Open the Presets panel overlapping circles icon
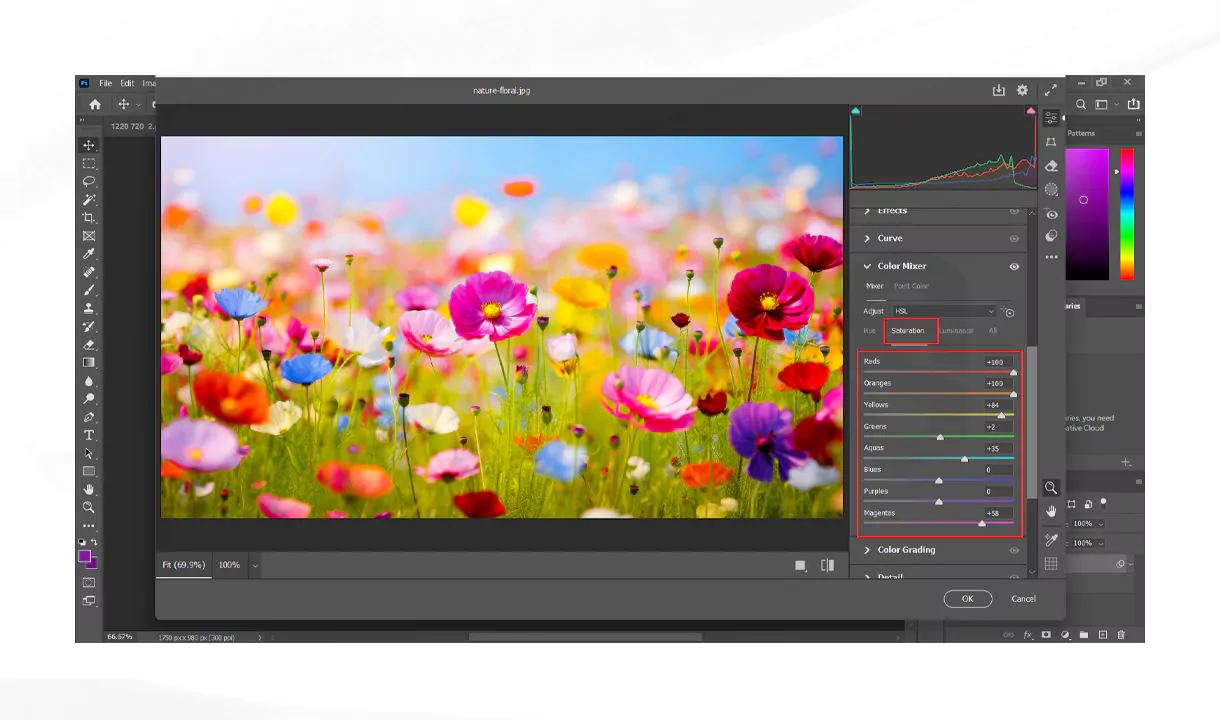The height and width of the screenshot is (720, 1220). tap(1051, 237)
